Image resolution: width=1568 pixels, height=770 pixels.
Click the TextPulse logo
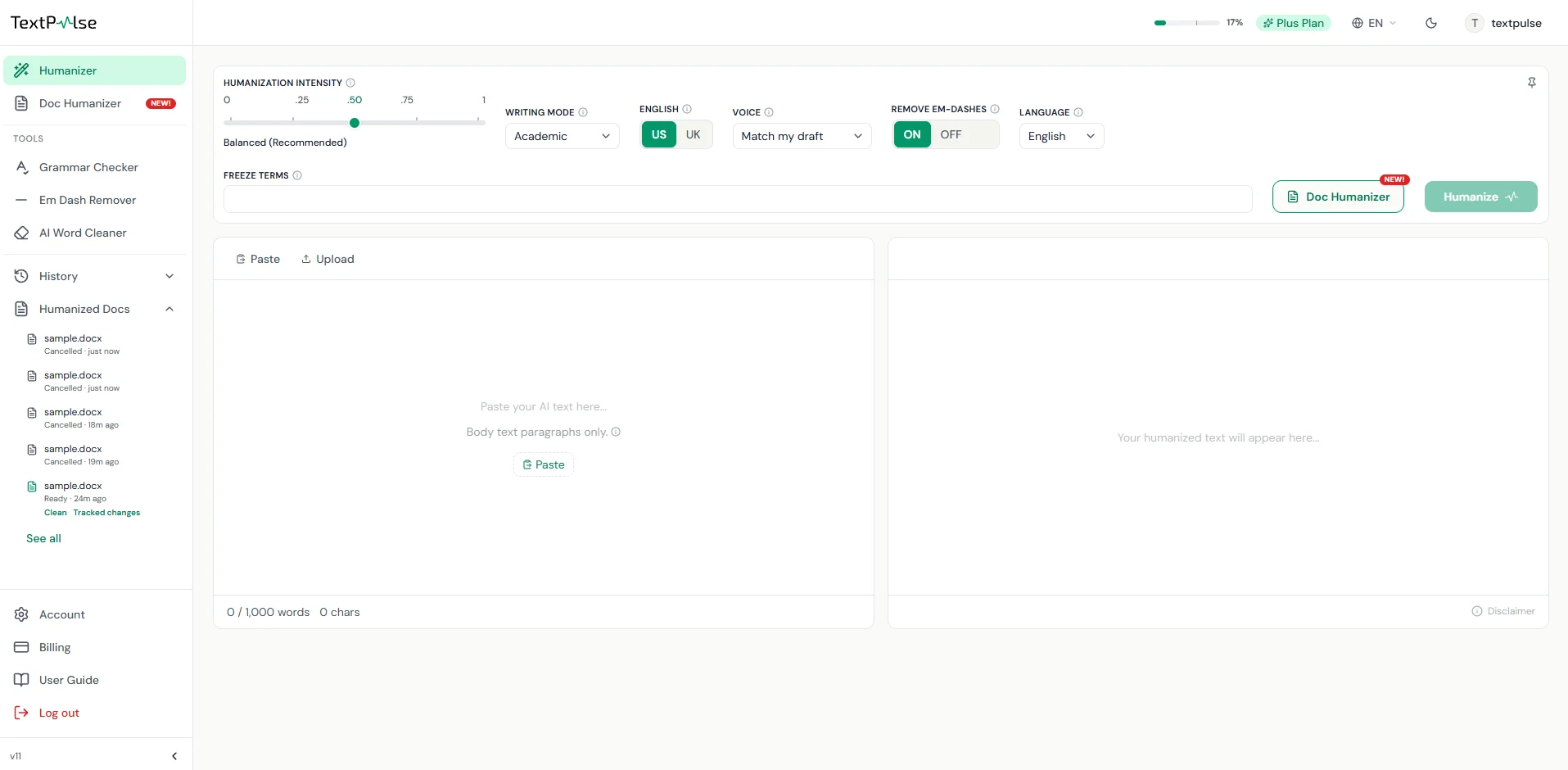[x=54, y=23]
